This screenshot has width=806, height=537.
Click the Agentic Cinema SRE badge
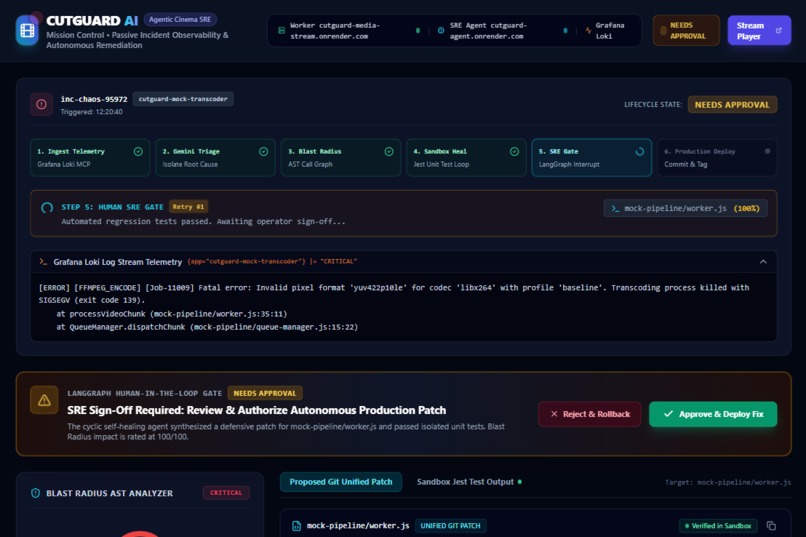(x=180, y=20)
